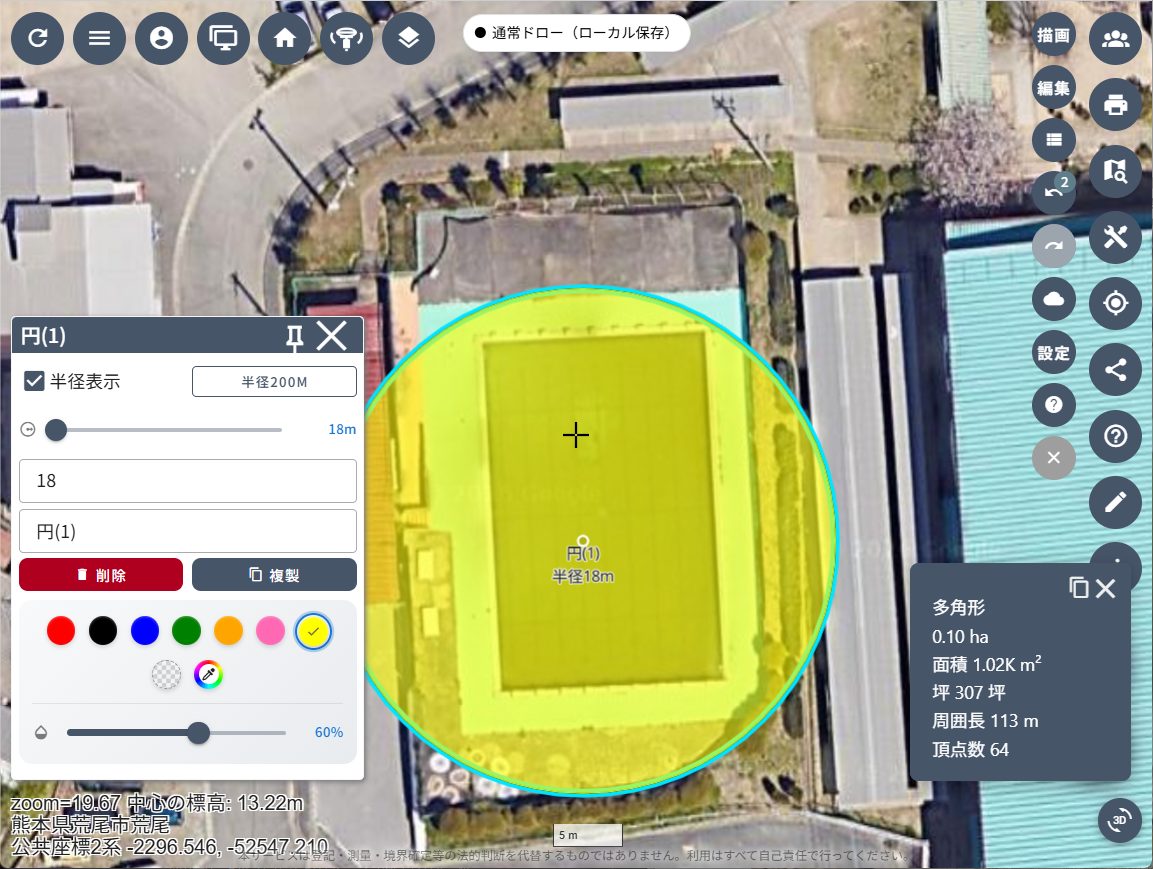Click the print icon
The height and width of the screenshot is (869, 1153).
pyautogui.click(x=1115, y=104)
